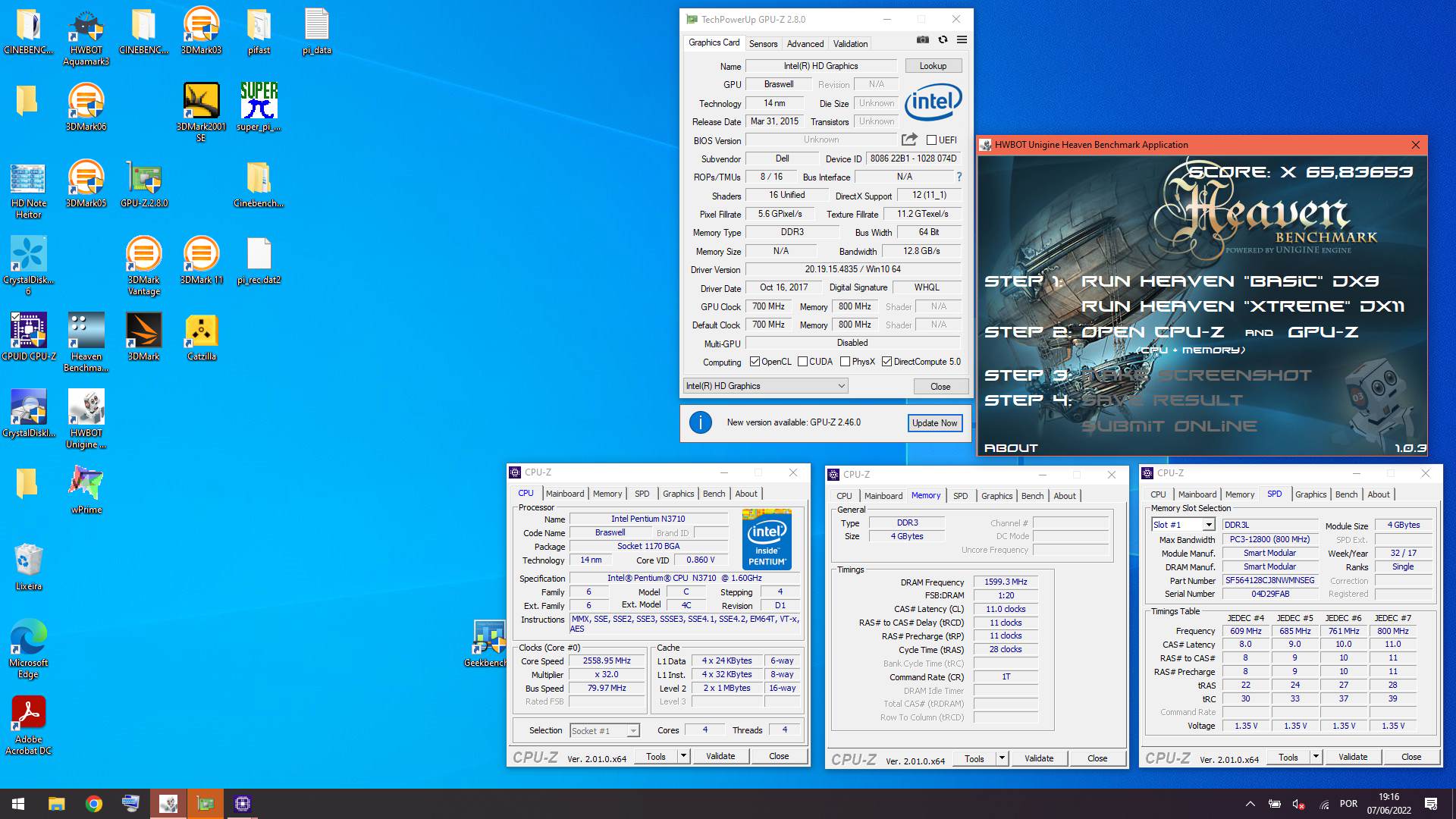This screenshot has height=819, width=1456.
Task: Take GPU-Z screenshot with camera icon
Action: point(922,40)
